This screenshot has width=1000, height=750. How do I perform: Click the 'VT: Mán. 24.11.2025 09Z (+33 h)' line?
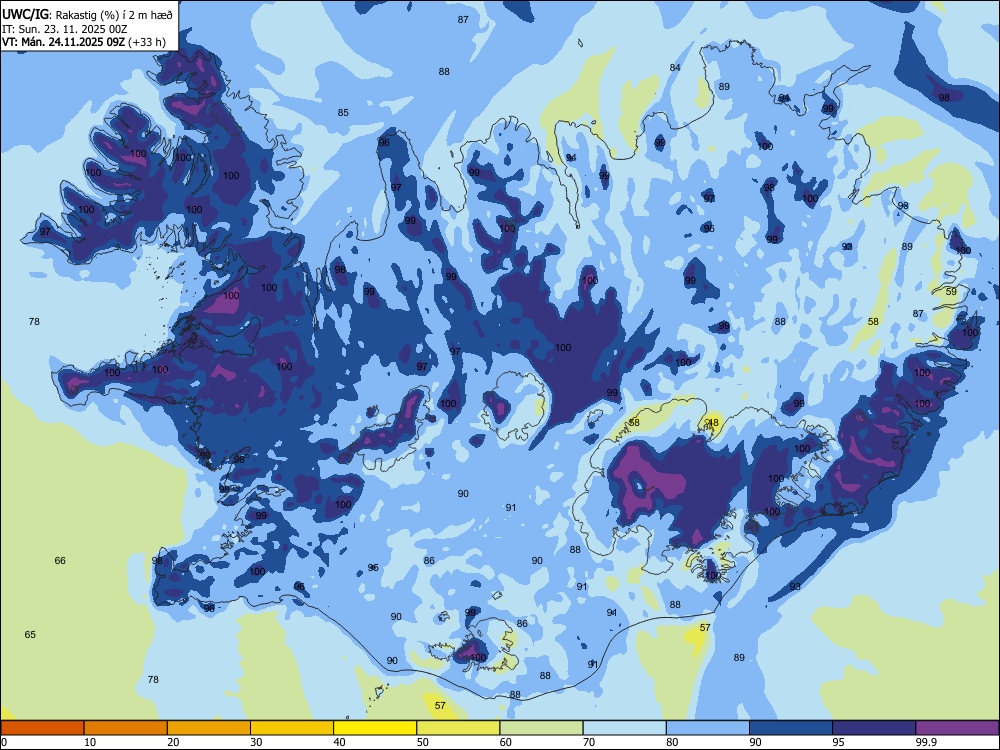[x=84, y=42]
